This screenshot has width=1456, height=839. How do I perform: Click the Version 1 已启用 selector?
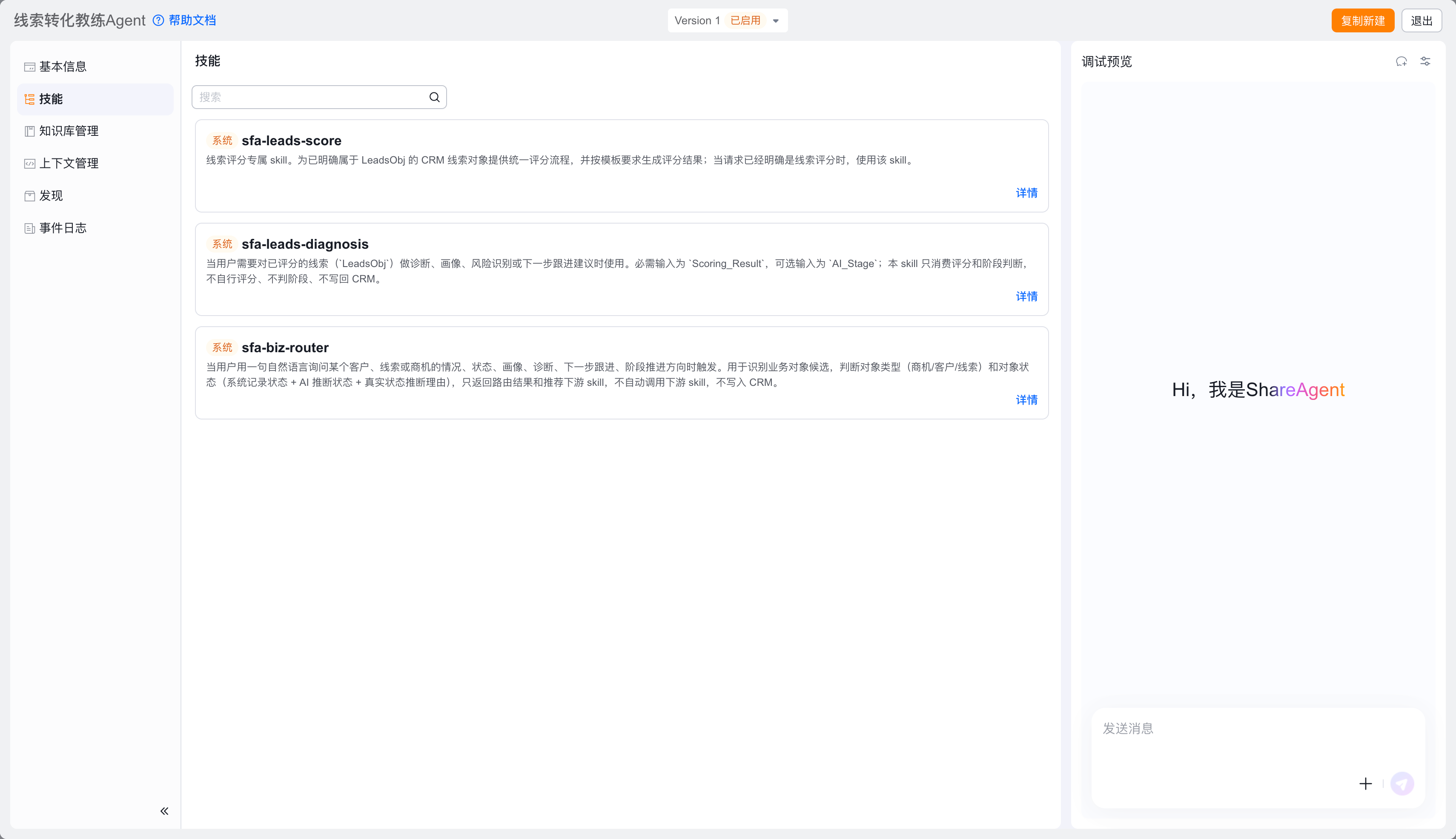[728, 21]
